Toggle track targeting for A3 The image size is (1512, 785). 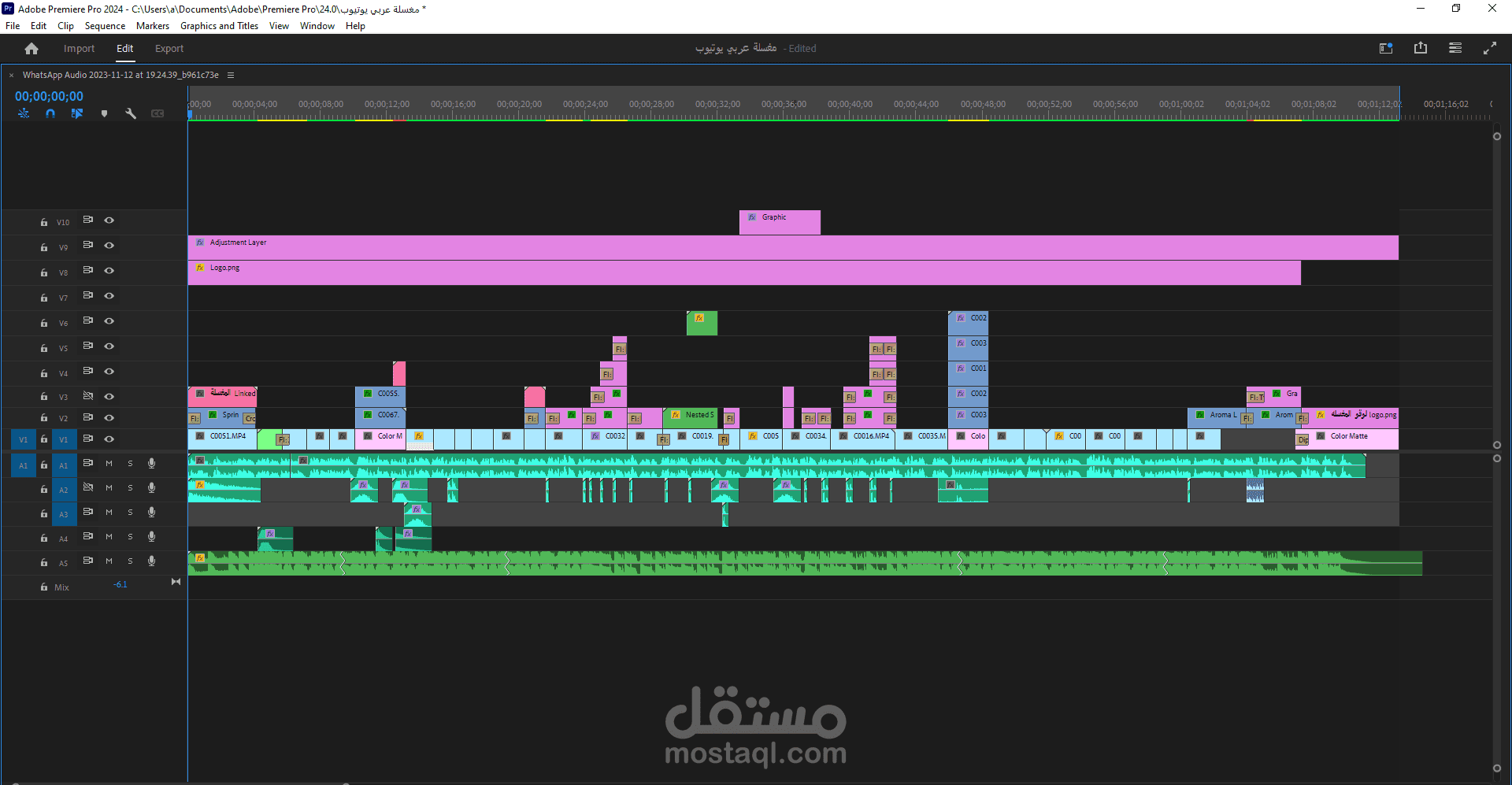coord(64,514)
